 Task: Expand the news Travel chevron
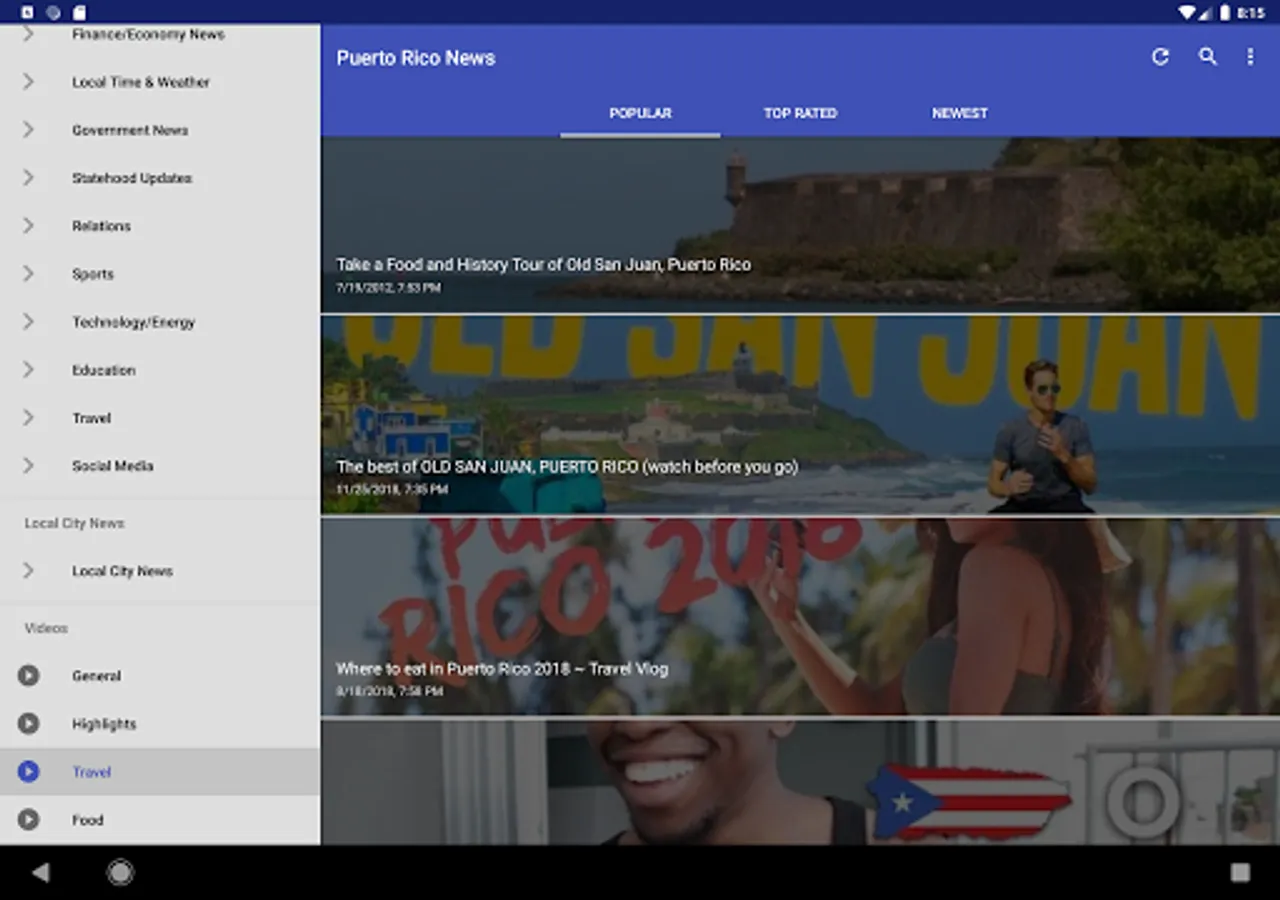coord(28,418)
